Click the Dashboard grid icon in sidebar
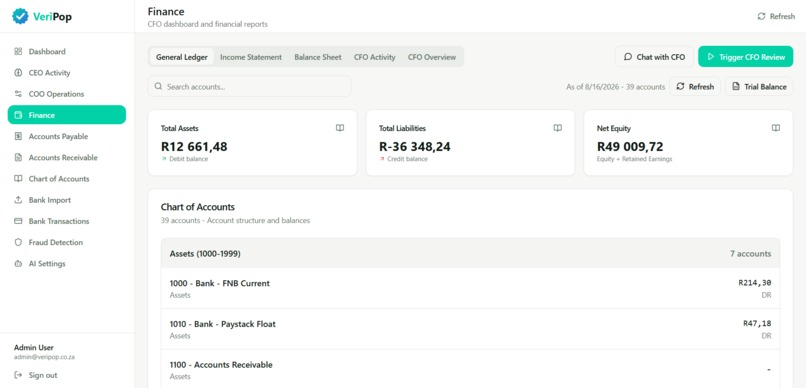Viewport: 806px width, 388px height. click(19, 51)
